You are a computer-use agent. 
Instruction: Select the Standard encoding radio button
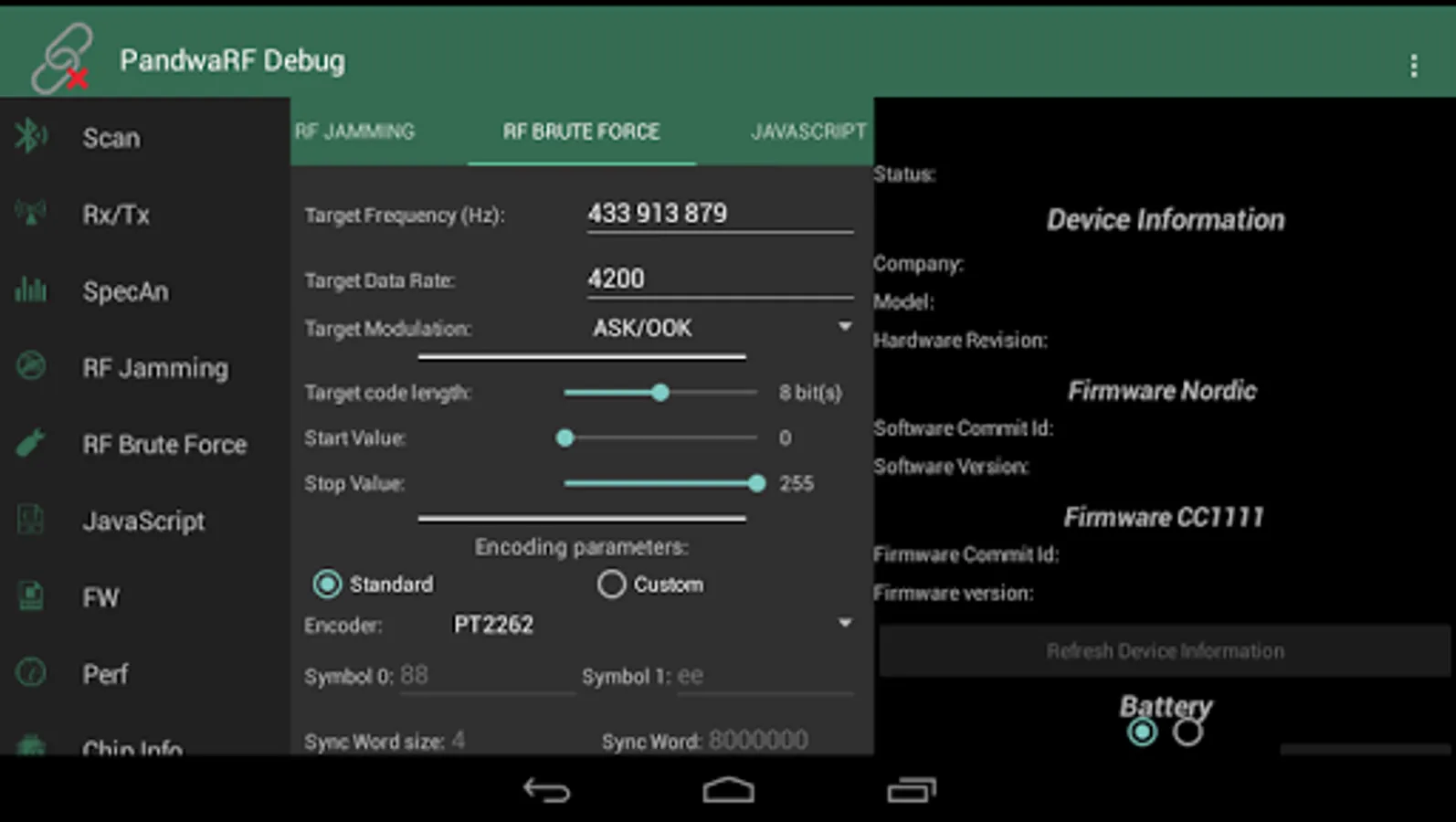(x=327, y=584)
